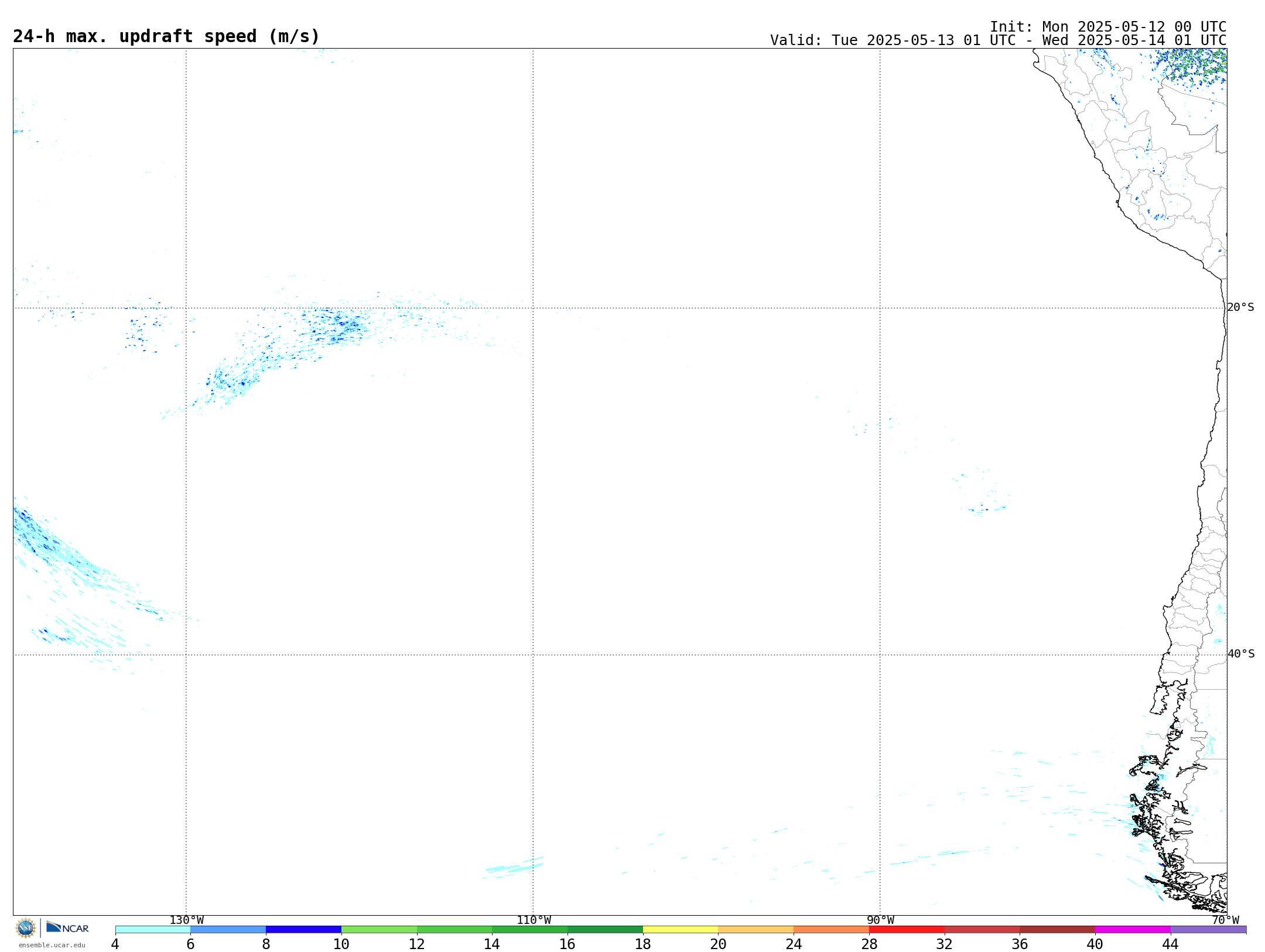
Task: Click the dark blue 8–10 colorbar segment
Action: pos(303,930)
